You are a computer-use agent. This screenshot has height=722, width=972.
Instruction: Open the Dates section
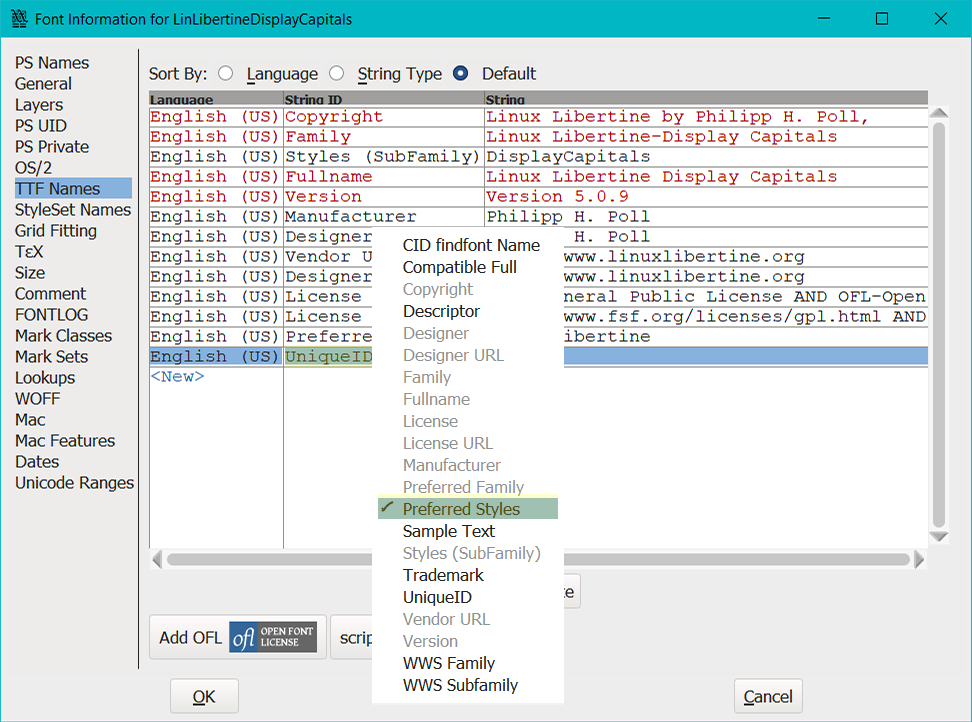[37, 462]
